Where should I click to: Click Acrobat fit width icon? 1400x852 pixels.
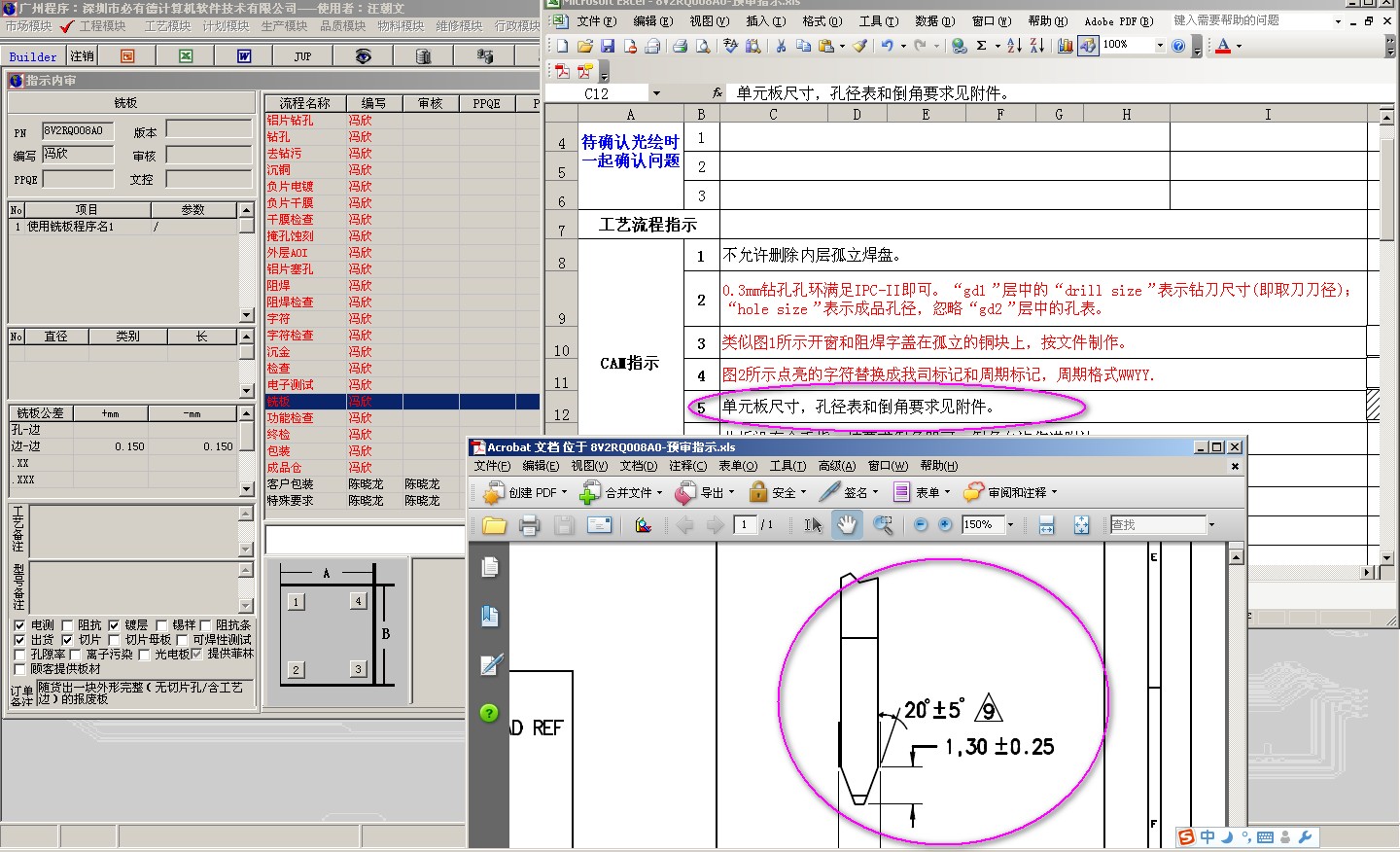[x=1046, y=525]
